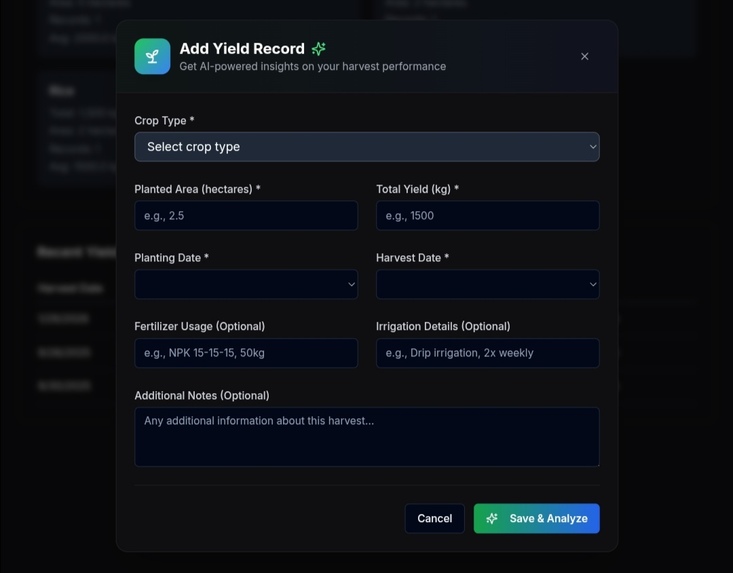Screen dimensions: 733x573
Task: Click the green plant sprout logo icon
Action: [x=152, y=57]
